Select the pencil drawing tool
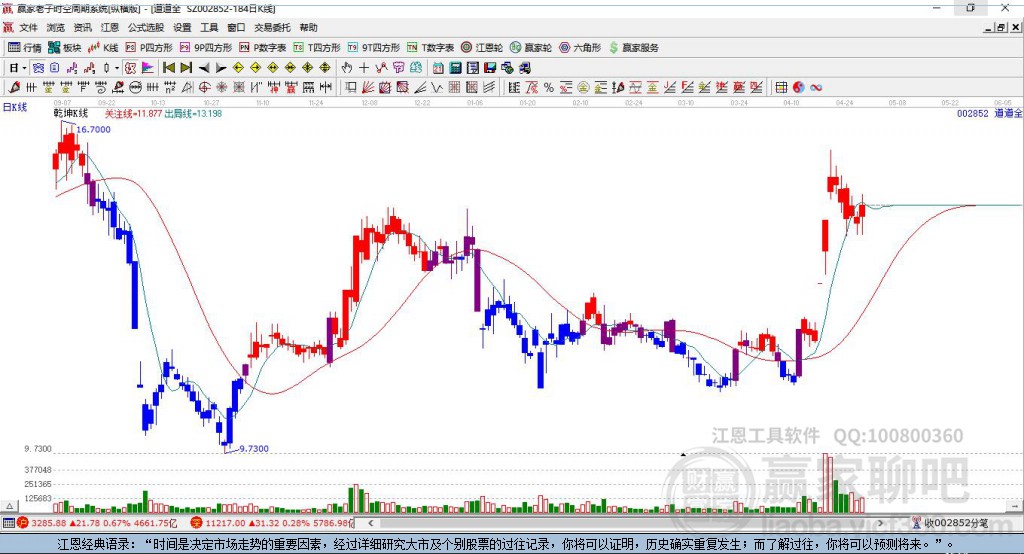Viewport: 1024px width, 554px height. click(14, 88)
